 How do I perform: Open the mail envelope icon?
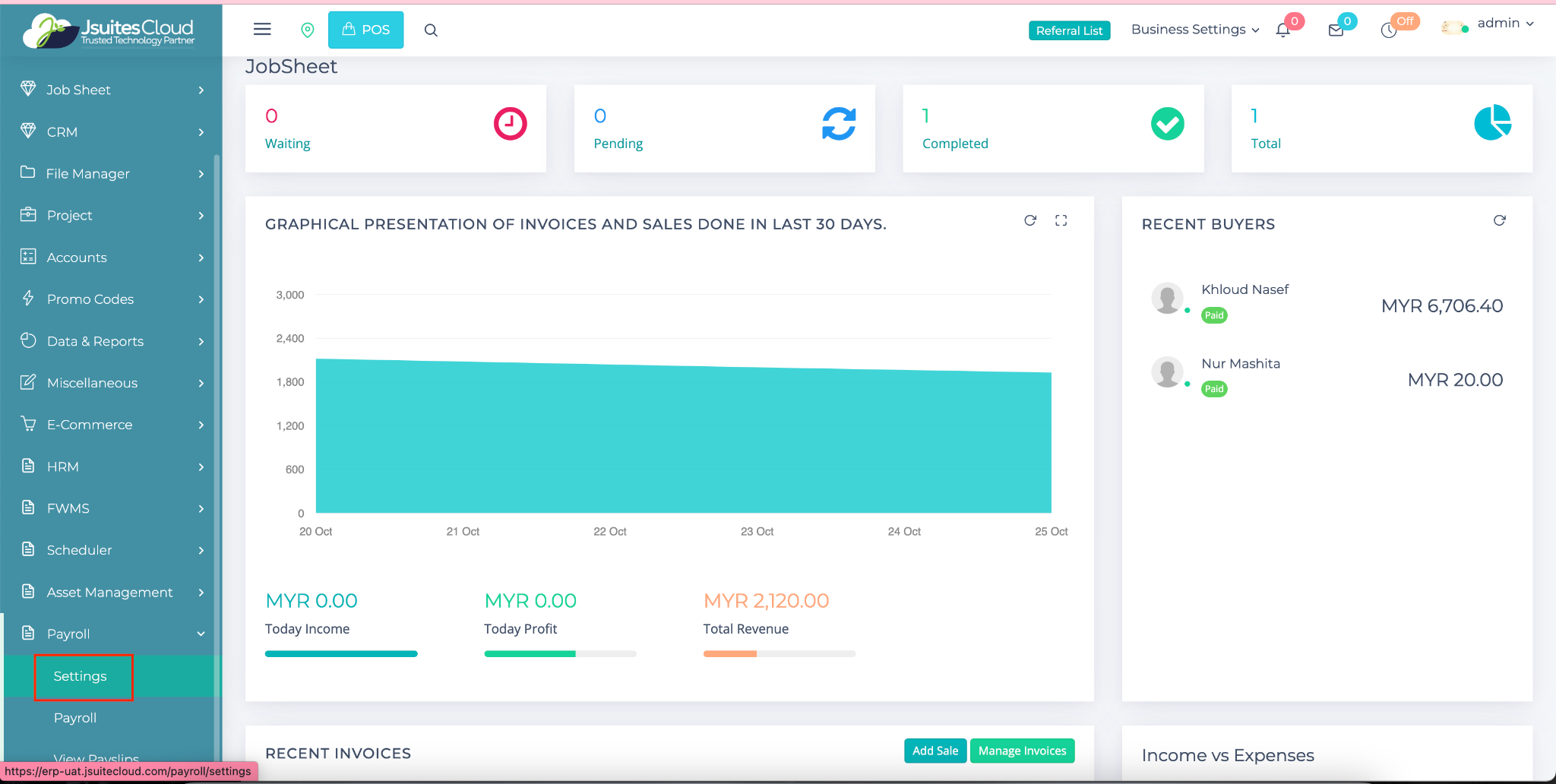tap(1336, 30)
